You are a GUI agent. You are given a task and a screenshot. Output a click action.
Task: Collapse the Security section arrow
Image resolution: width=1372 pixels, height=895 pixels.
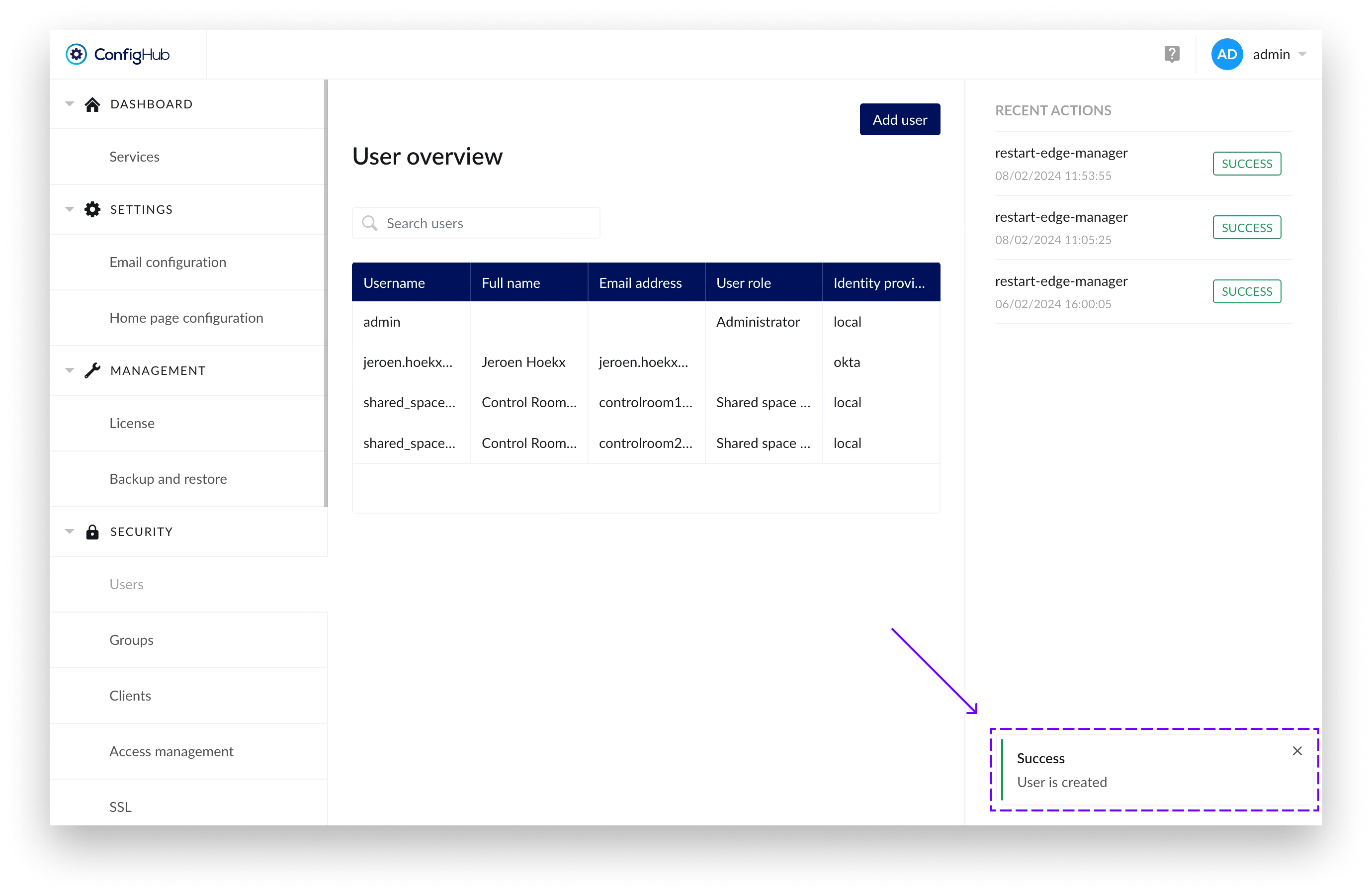click(x=70, y=532)
